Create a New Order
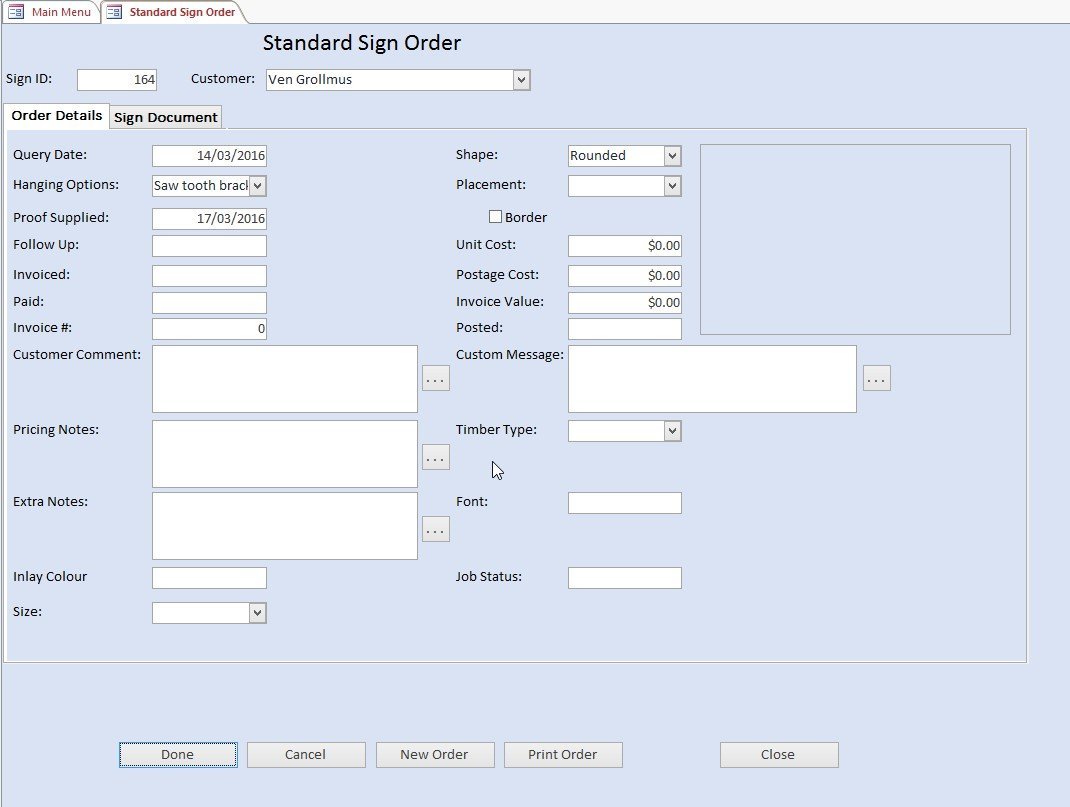 [435, 754]
